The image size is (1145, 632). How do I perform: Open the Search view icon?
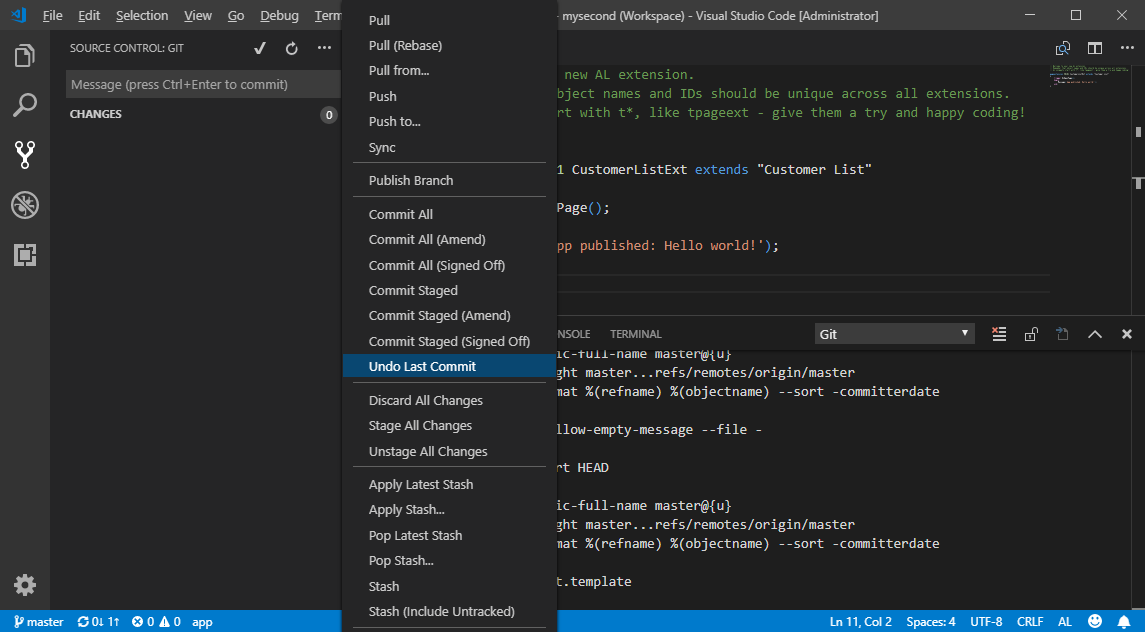[25, 105]
